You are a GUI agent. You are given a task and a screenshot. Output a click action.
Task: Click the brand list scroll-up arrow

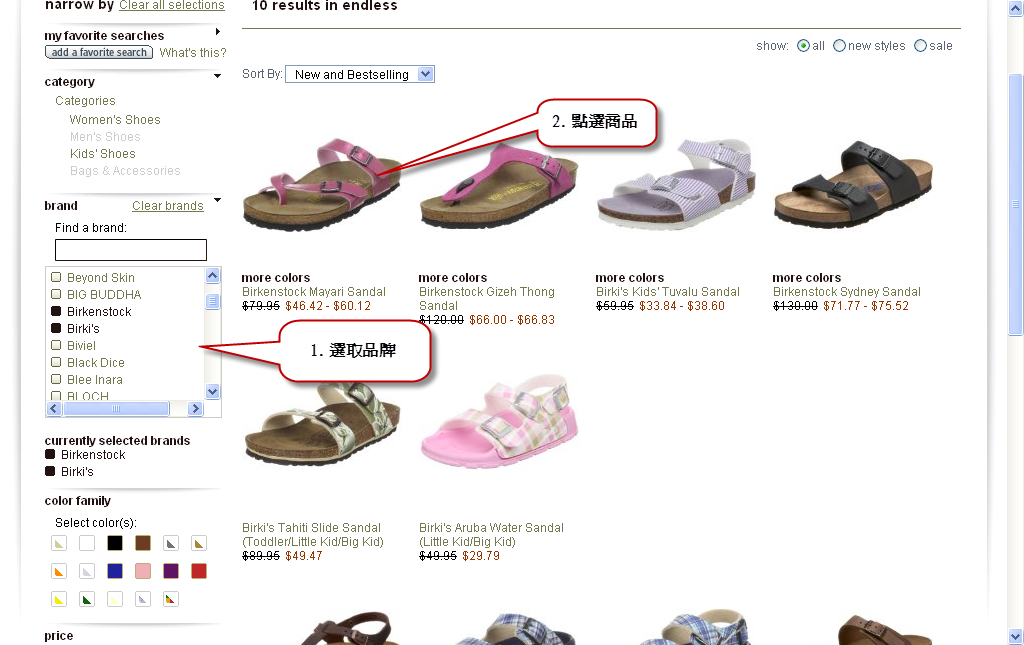pos(212,275)
